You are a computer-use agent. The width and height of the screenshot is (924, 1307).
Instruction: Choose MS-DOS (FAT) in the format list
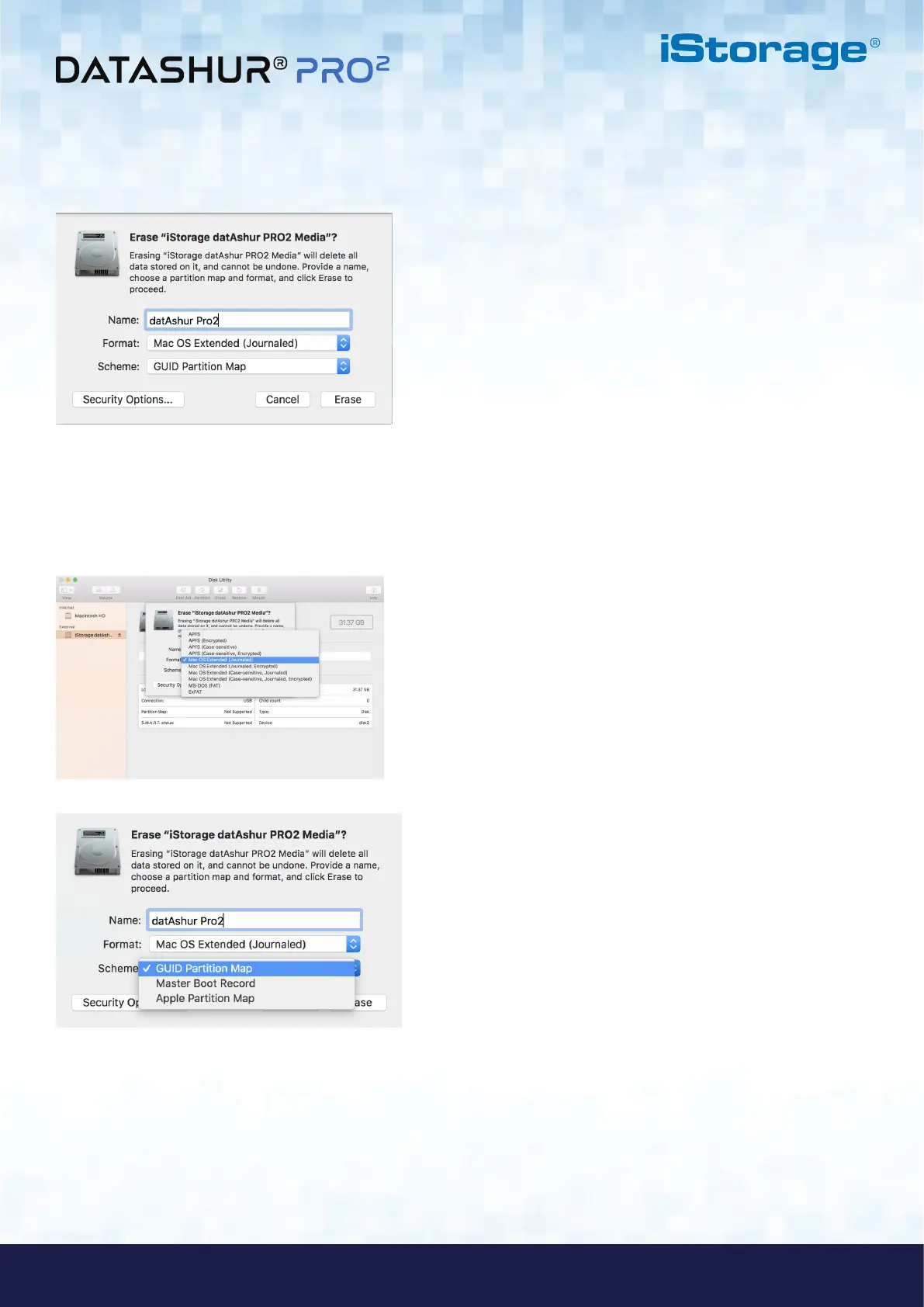(x=250, y=685)
